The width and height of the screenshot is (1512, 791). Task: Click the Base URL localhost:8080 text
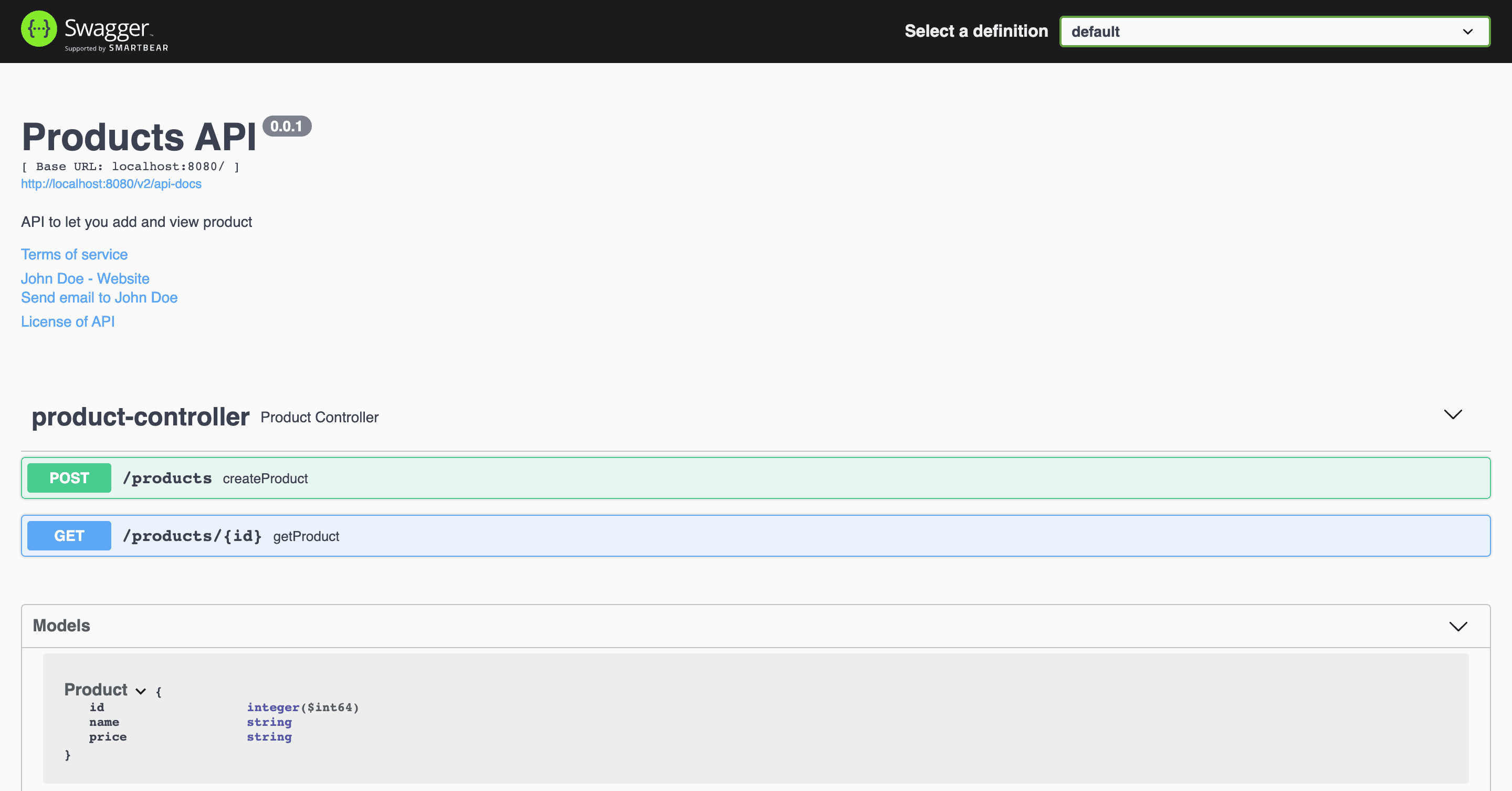[130, 166]
